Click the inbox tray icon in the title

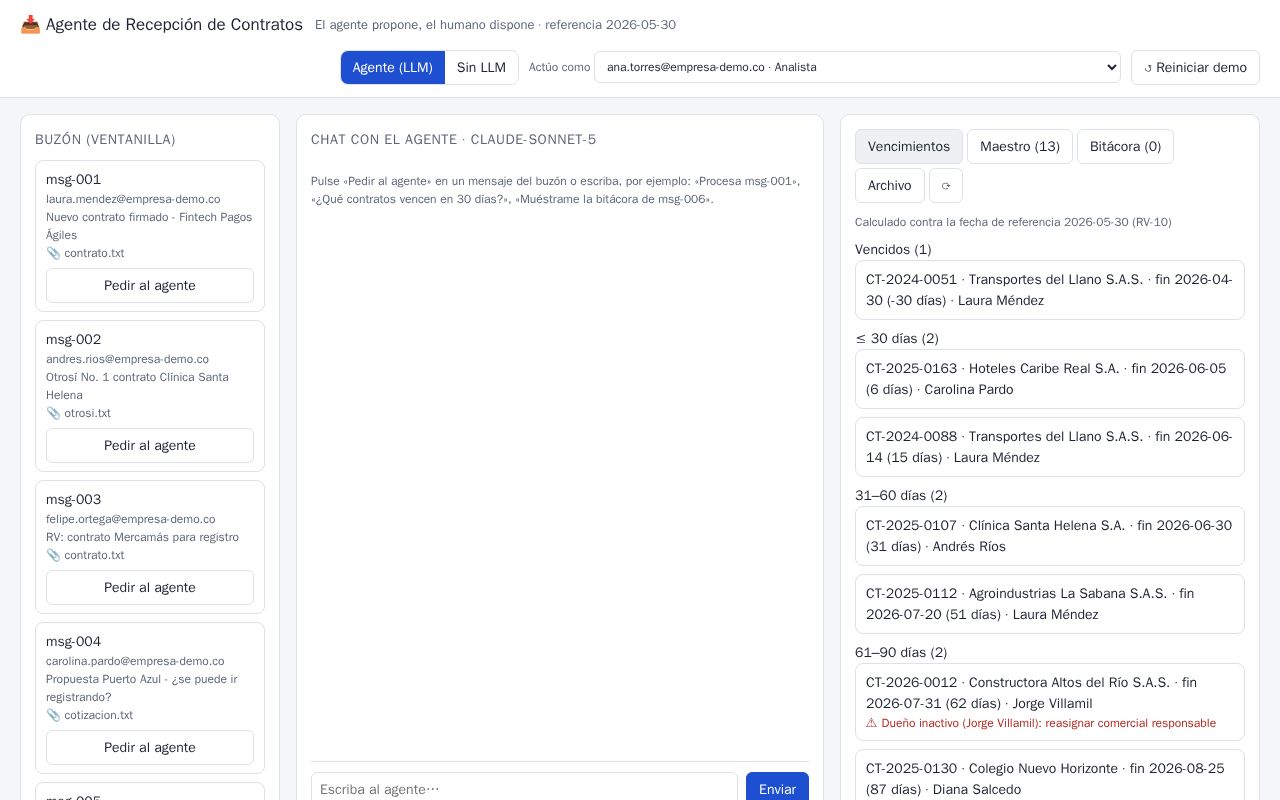(x=31, y=25)
